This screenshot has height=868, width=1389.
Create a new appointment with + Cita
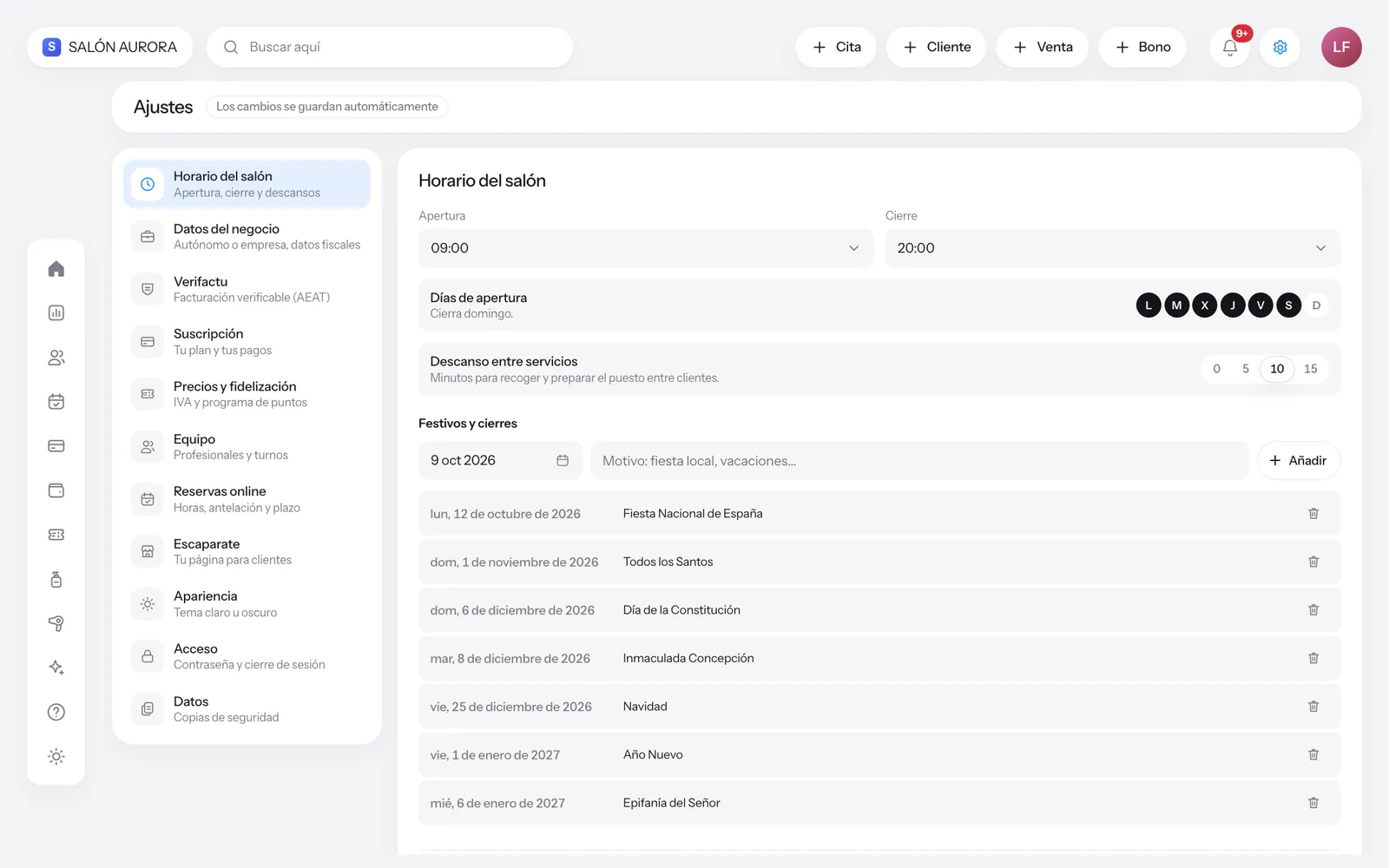coord(836,47)
